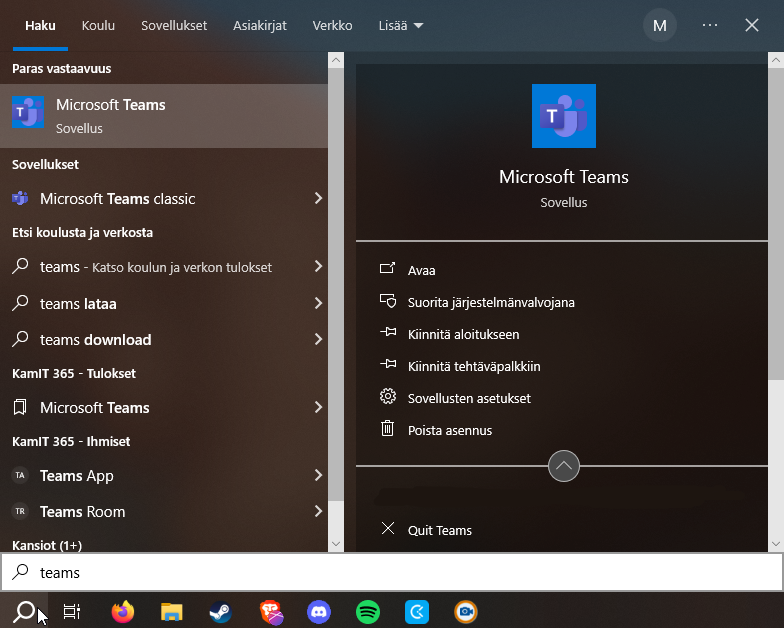Switch to the Asiakirjat tab

260,26
